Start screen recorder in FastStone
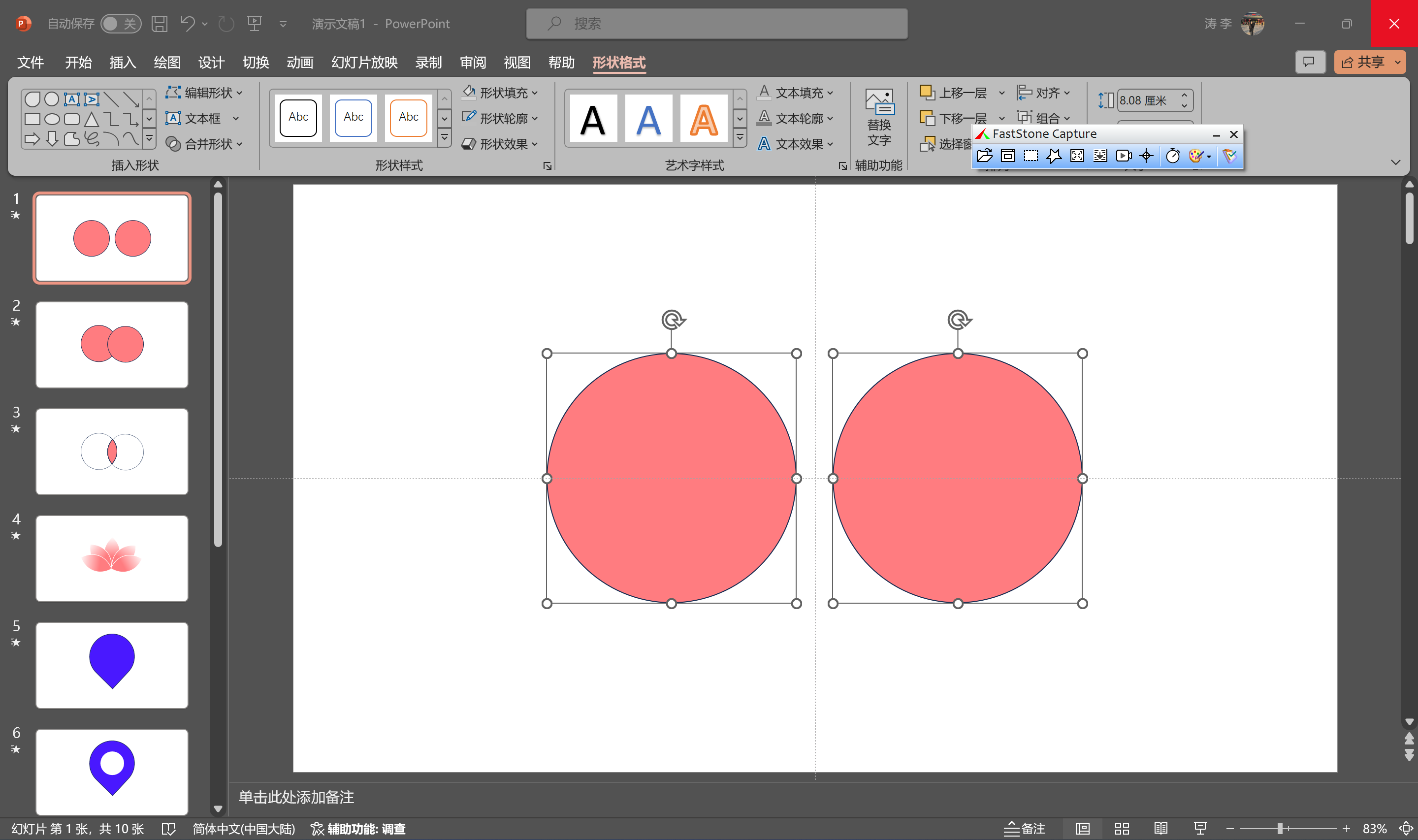 click(x=1123, y=156)
